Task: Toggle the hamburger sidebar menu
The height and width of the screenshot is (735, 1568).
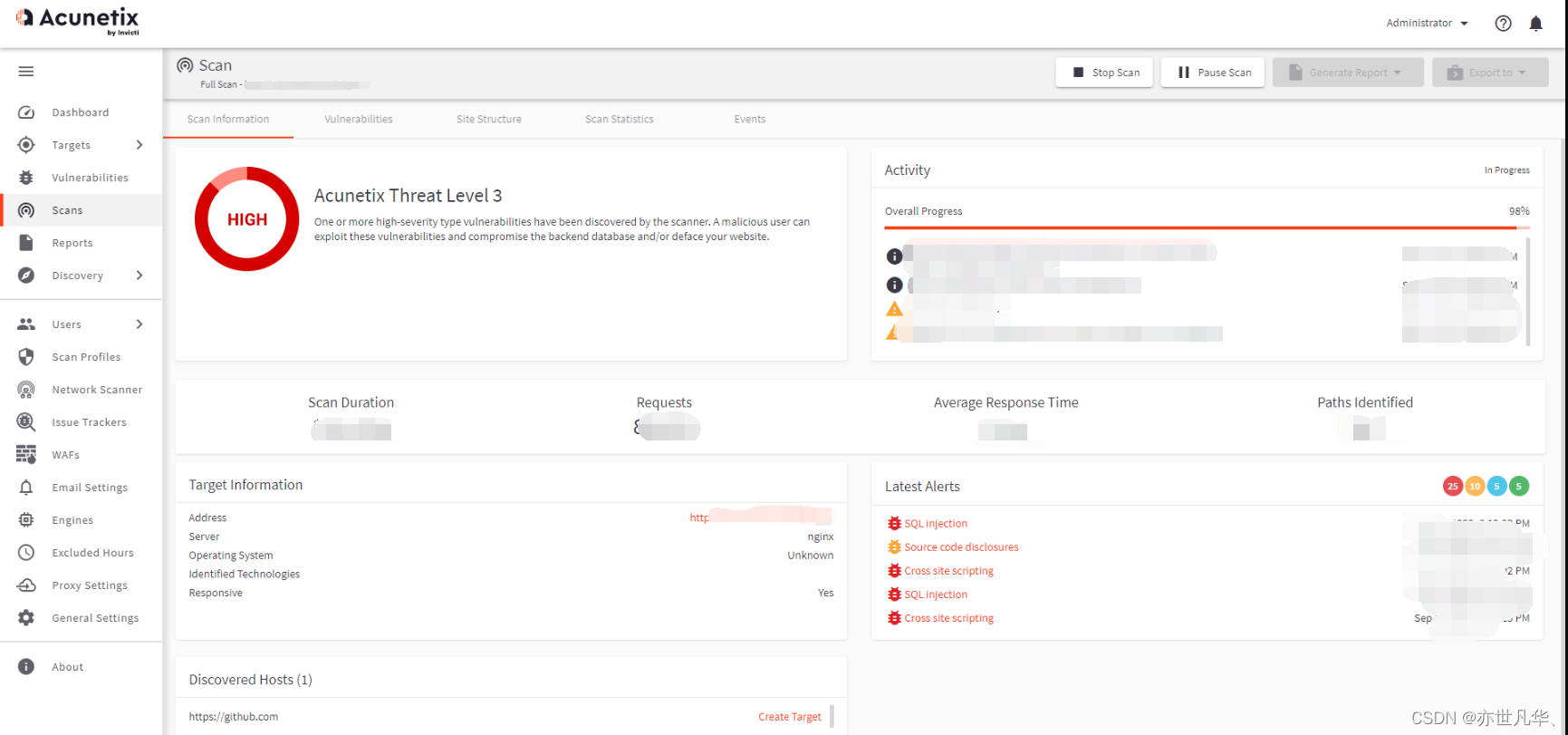Action: (26, 72)
